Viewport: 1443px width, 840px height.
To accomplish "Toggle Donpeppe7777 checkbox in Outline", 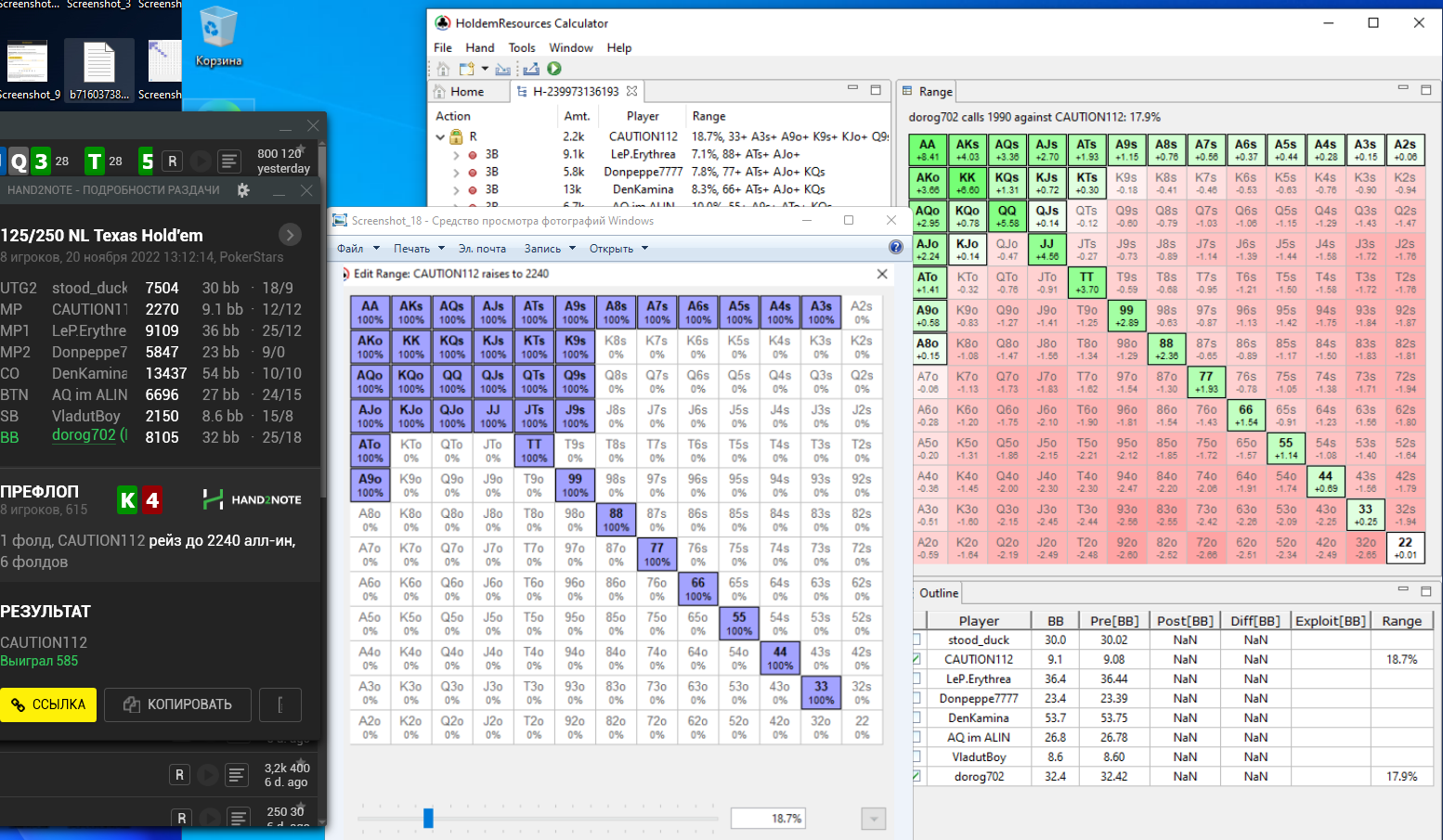I will click(917, 698).
